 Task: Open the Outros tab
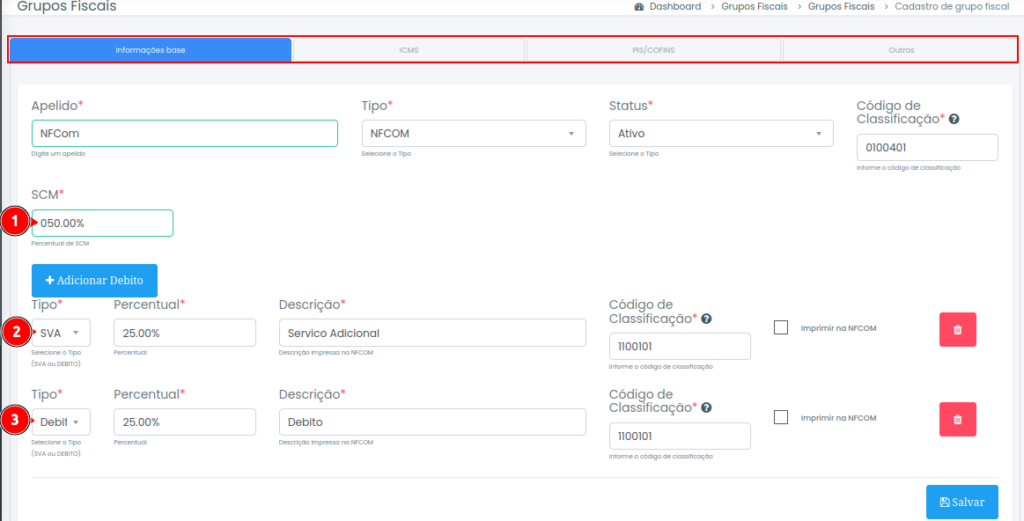click(x=900, y=50)
